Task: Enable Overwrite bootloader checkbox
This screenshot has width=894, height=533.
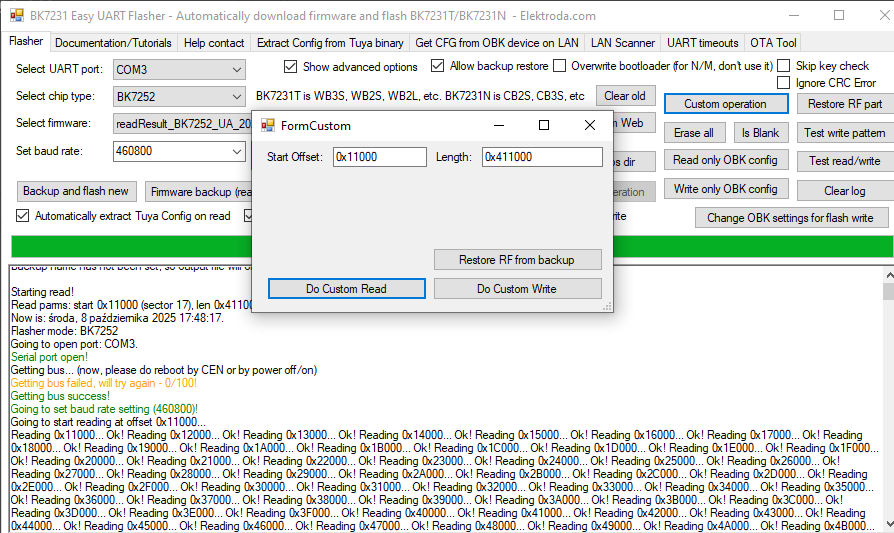Action: [560, 66]
